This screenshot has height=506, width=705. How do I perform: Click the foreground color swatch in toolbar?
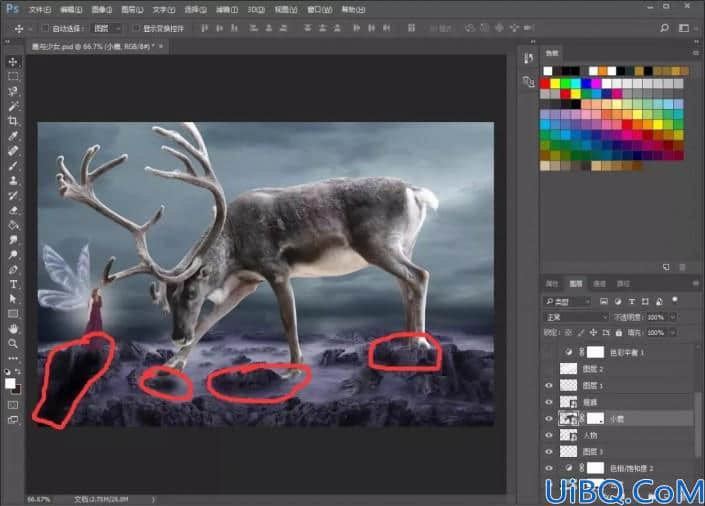[10, 384]
